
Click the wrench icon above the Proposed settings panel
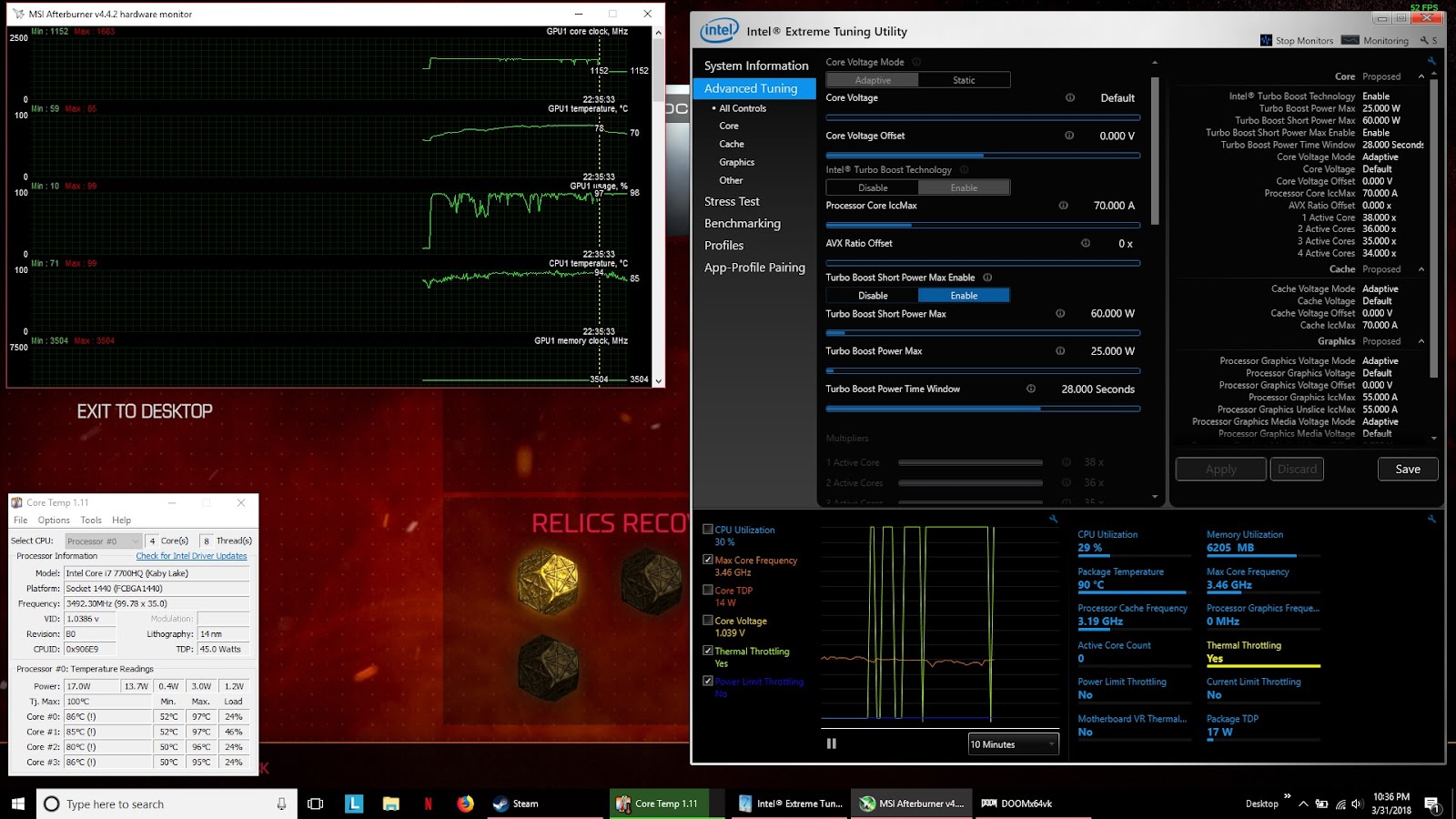click(1431, 61)
